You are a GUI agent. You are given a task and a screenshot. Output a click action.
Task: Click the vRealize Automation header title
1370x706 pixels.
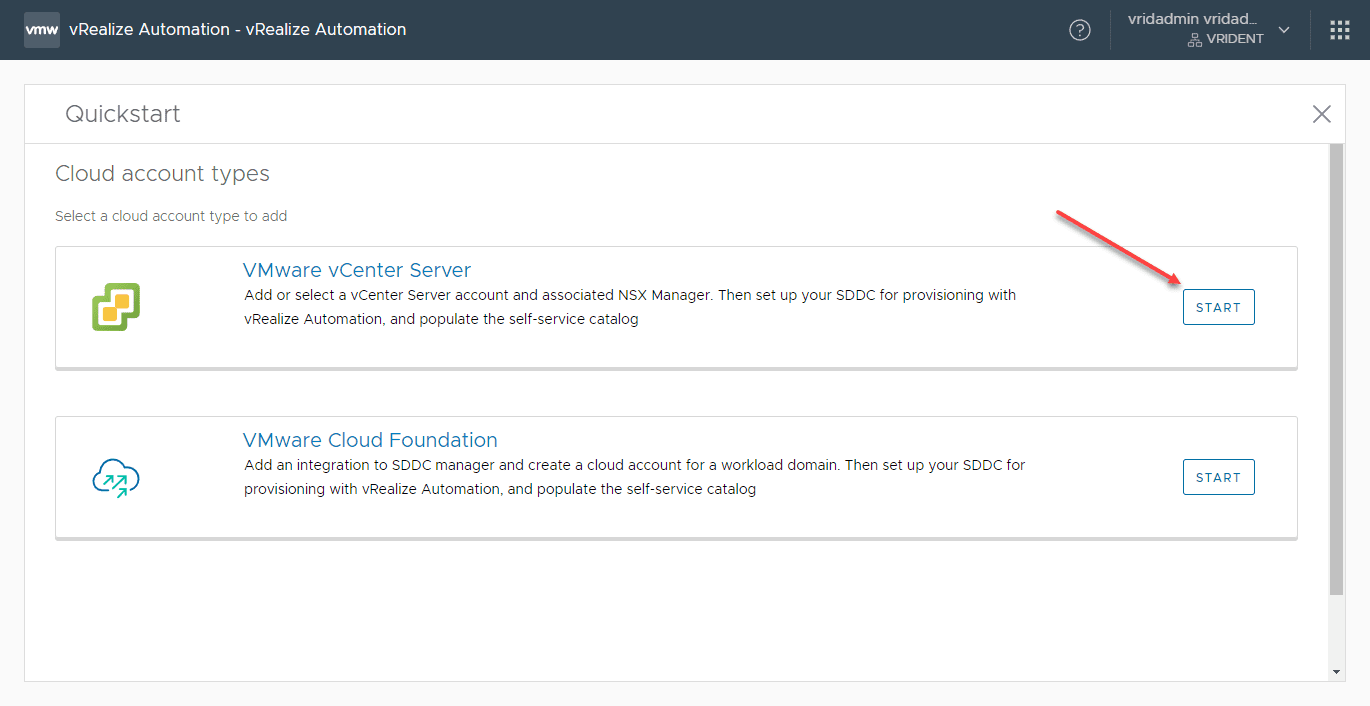point(237,30)
